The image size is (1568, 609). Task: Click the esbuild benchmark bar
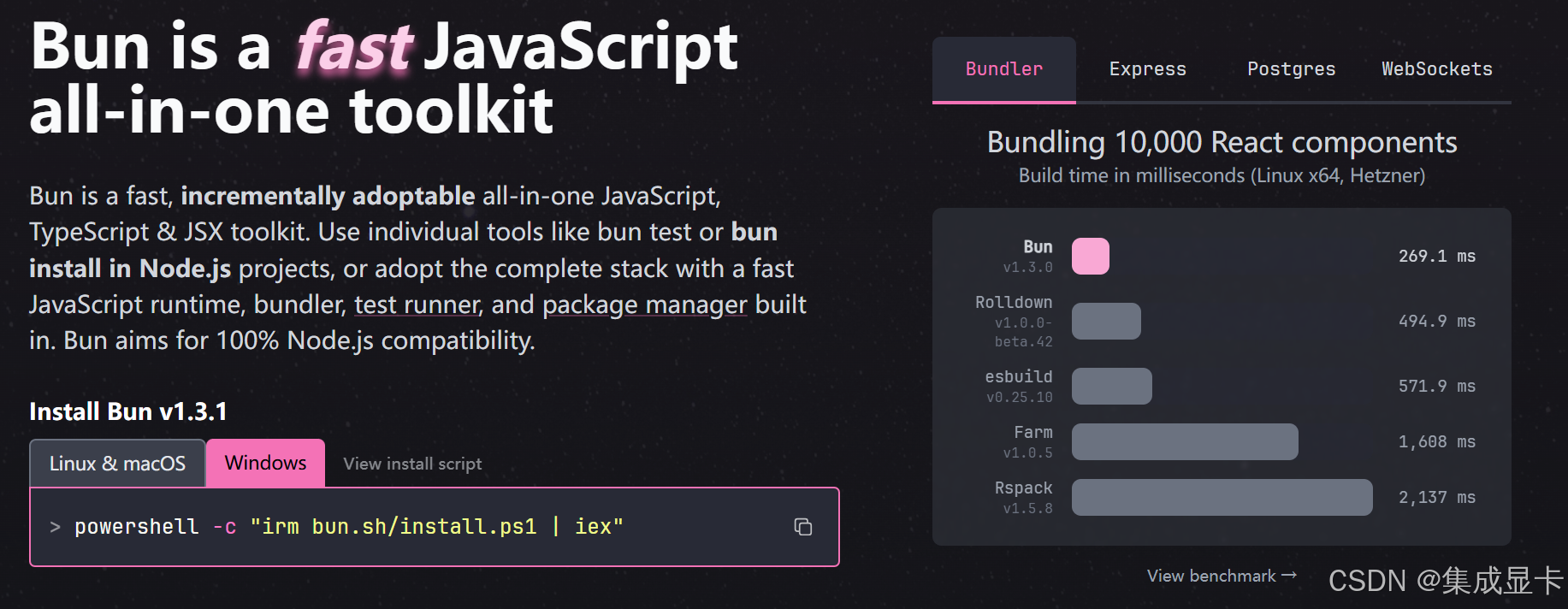[1112, 386]
